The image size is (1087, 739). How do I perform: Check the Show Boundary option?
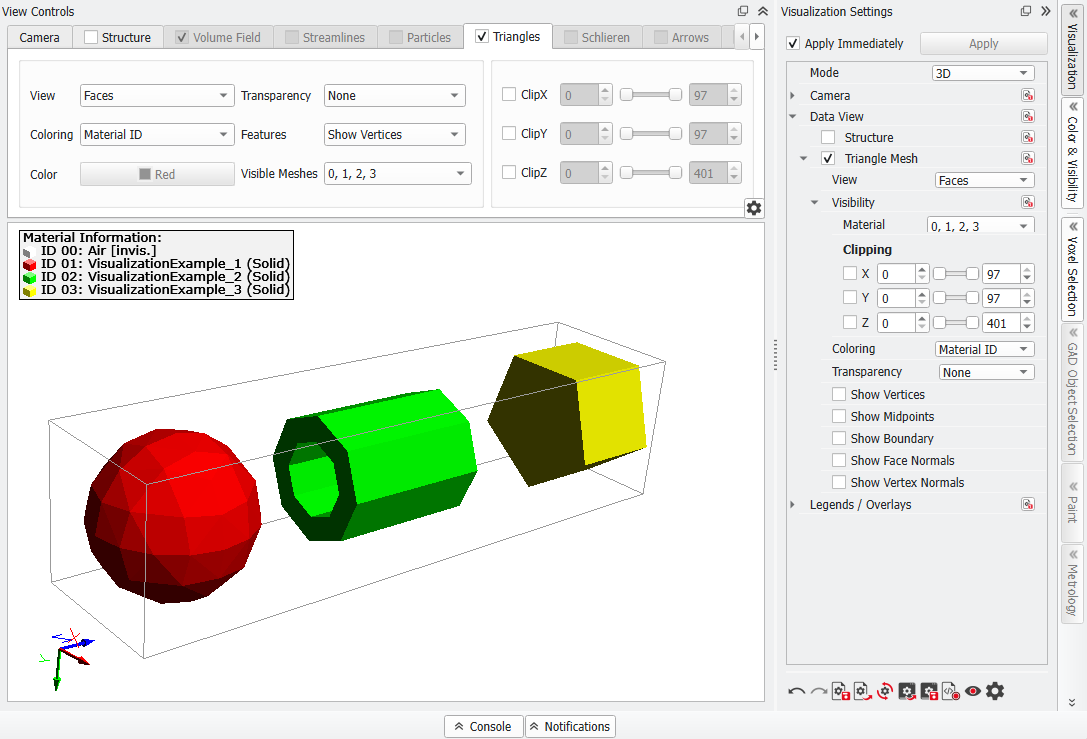pos(839,438)
